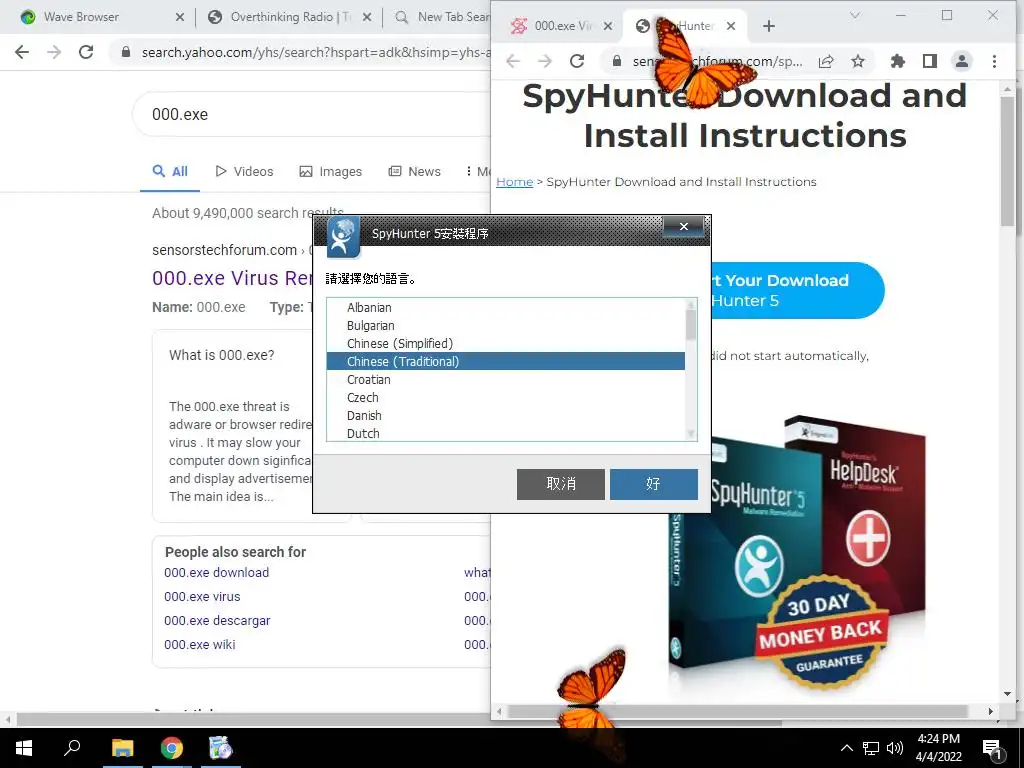The image size is (1024, 768).
Task: Click forward arrow in Wave Browser window
Action: tap(54, 52)
